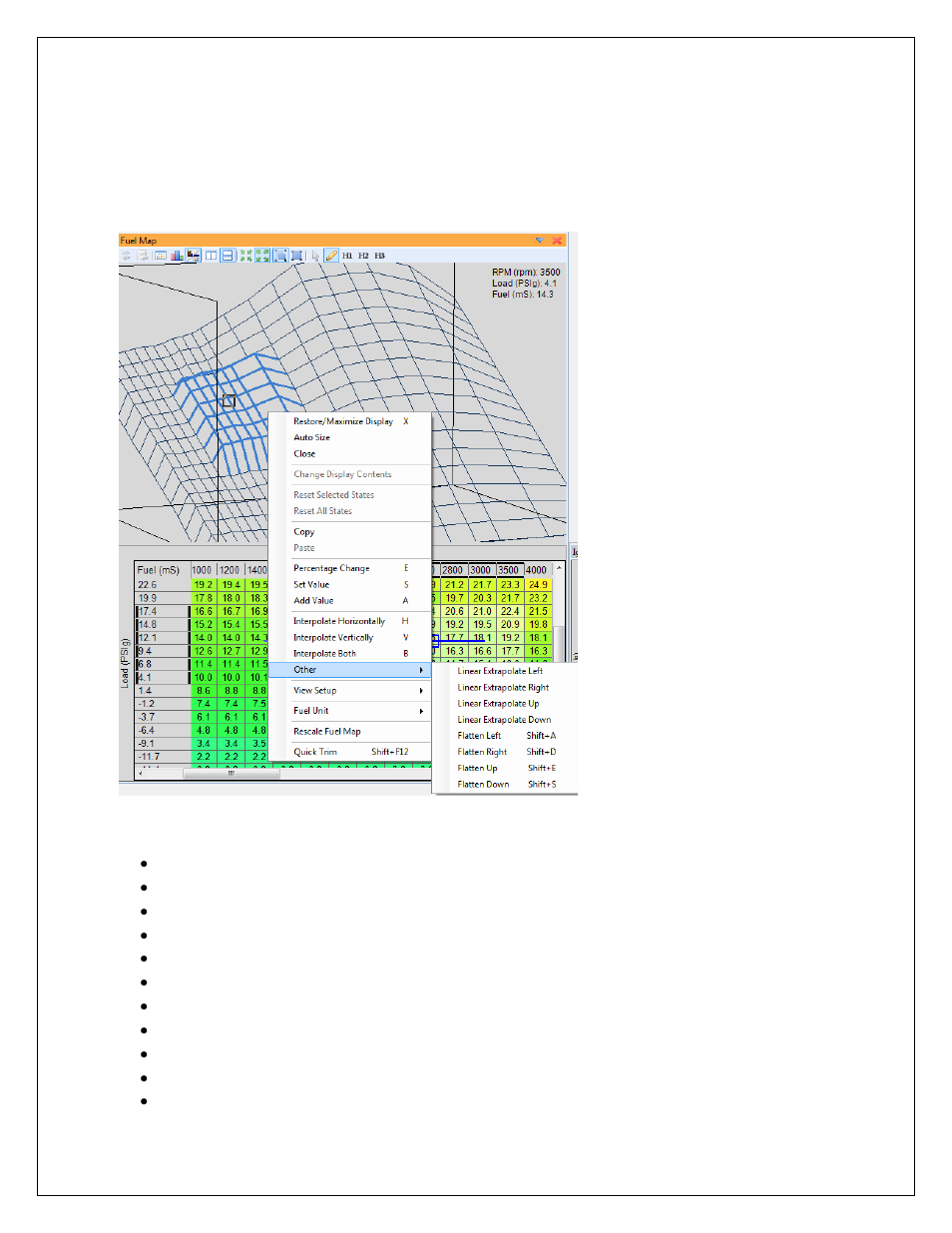Choose Rescale Fuel Map
This screenshot has width=952, height=1233.
click(350, 732)
